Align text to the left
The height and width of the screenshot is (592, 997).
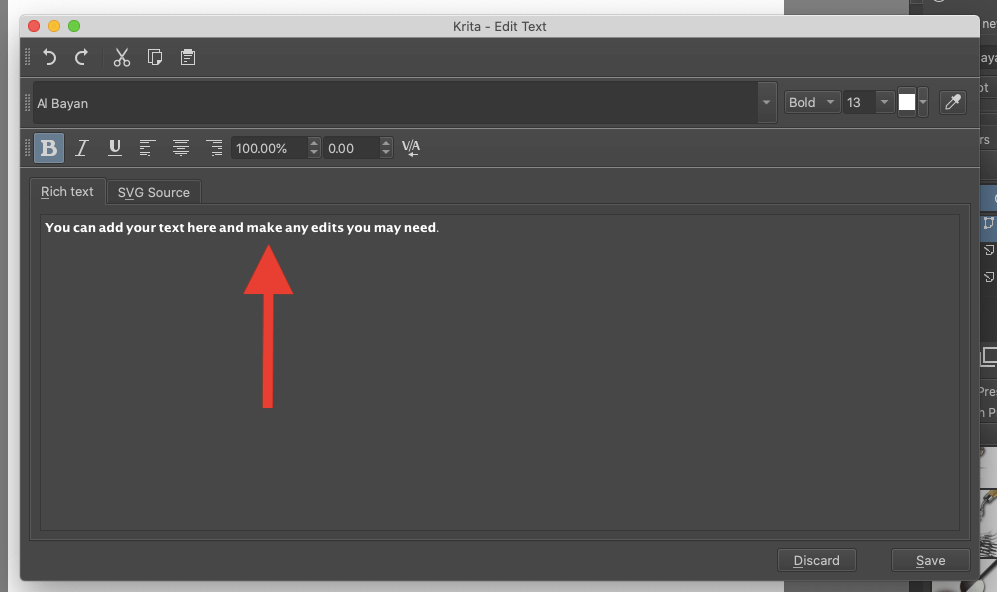(x=147, y=148)
